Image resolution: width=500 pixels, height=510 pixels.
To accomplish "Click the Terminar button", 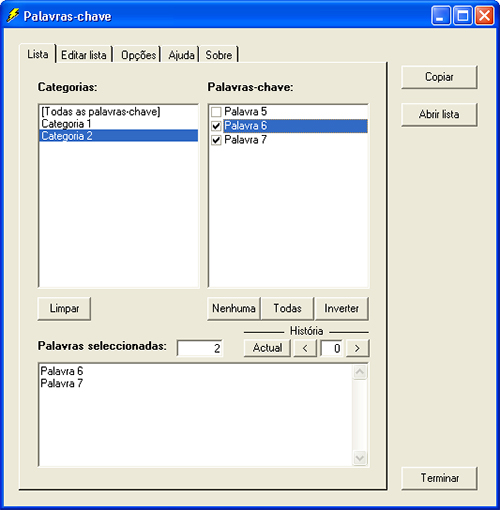I will point(439,478).
